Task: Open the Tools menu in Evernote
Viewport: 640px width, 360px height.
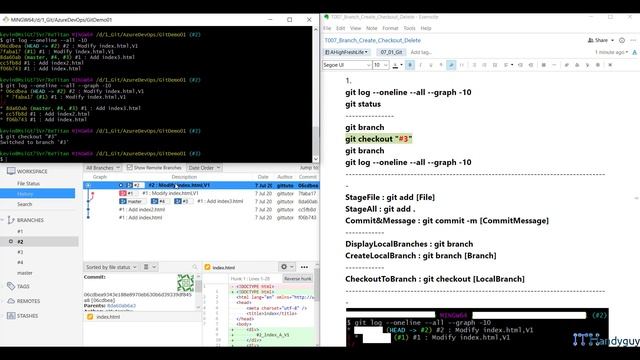Action: (x=409, y=28)
